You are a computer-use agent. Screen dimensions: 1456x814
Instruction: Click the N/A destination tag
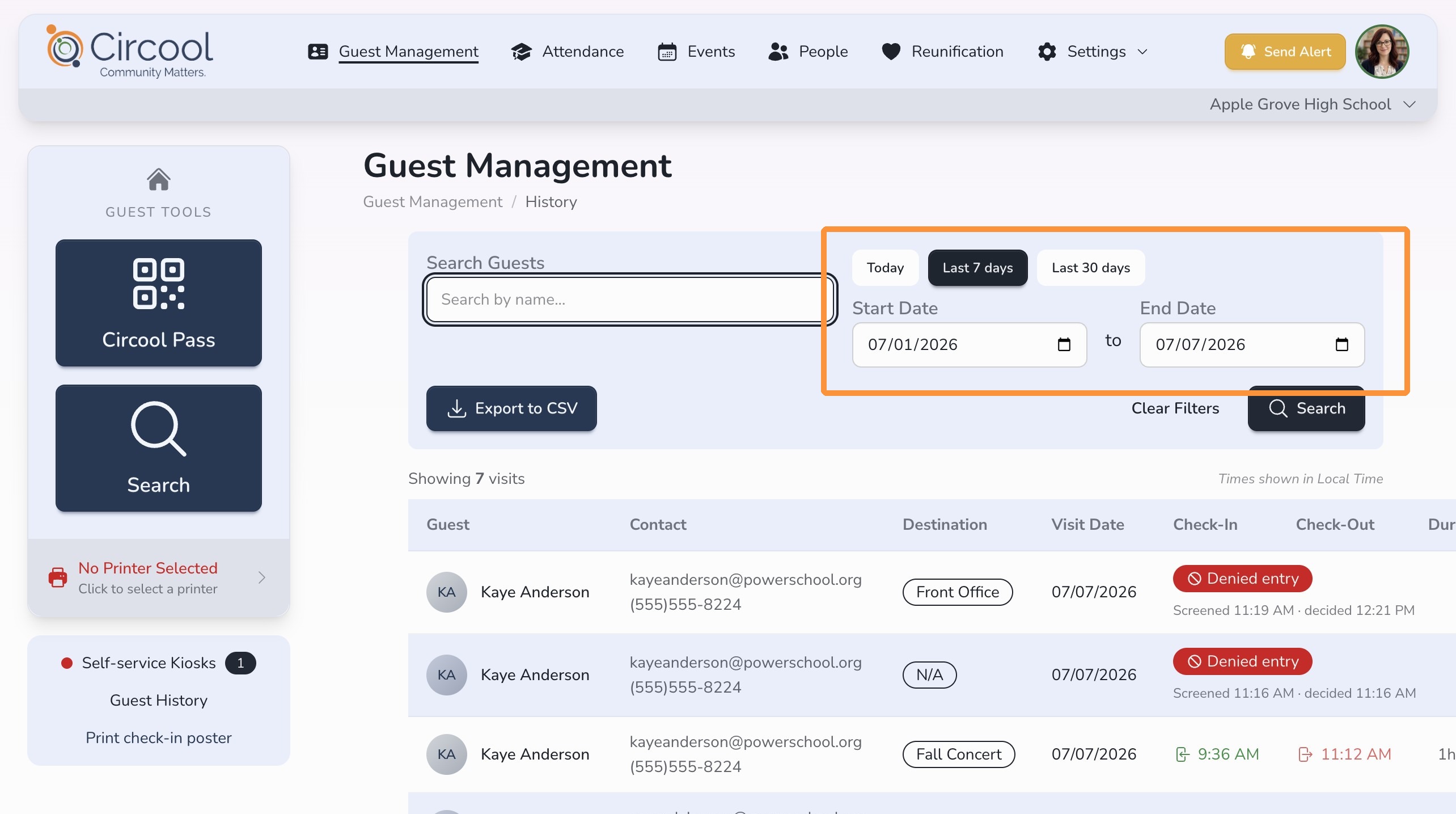[x=929, y=675]
